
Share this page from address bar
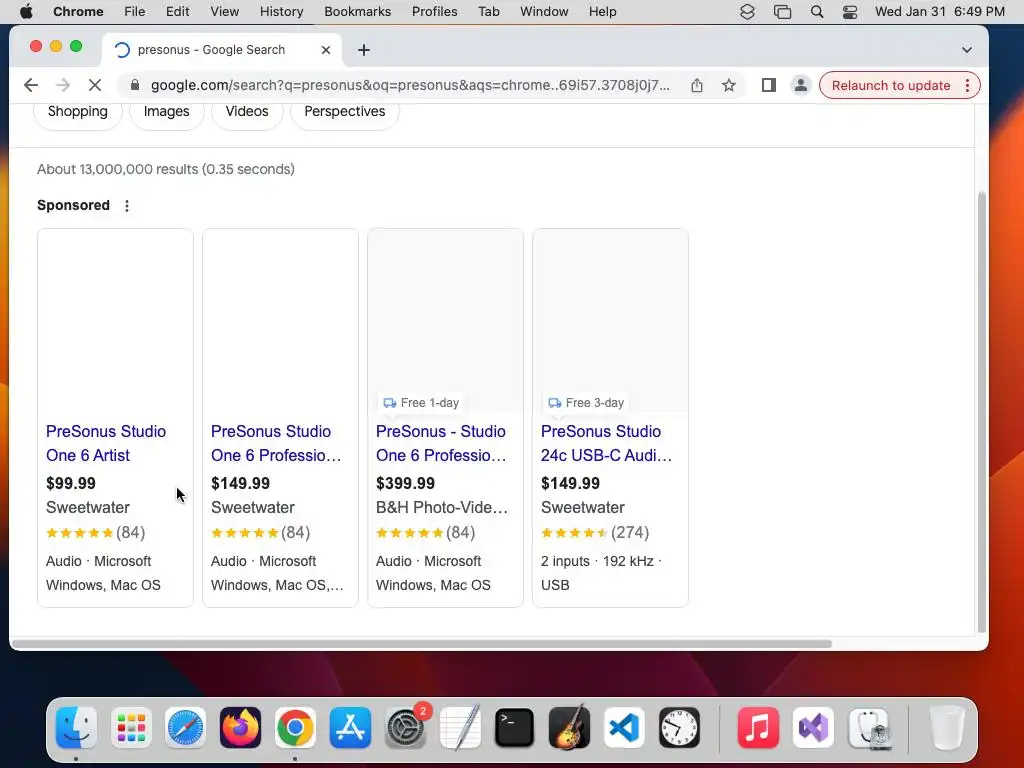pos(697,85)
